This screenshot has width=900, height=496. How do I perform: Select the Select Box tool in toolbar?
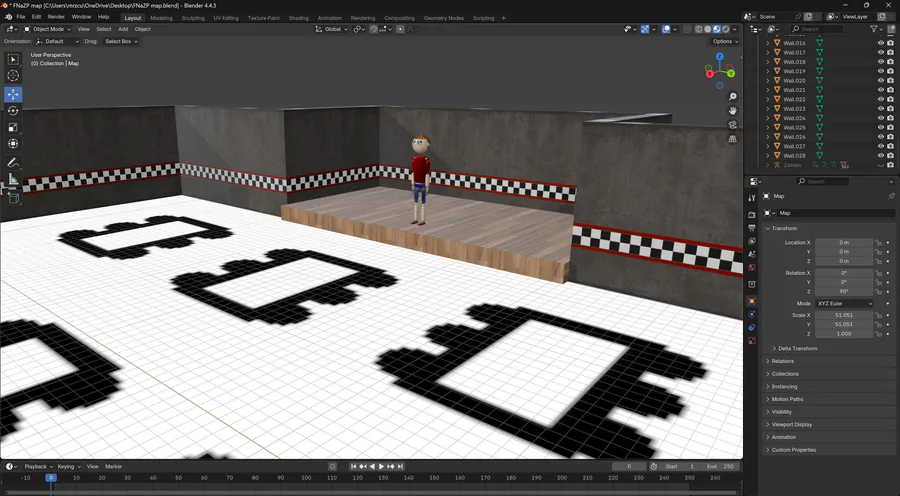pyautogui.click(x=13, y=60)
